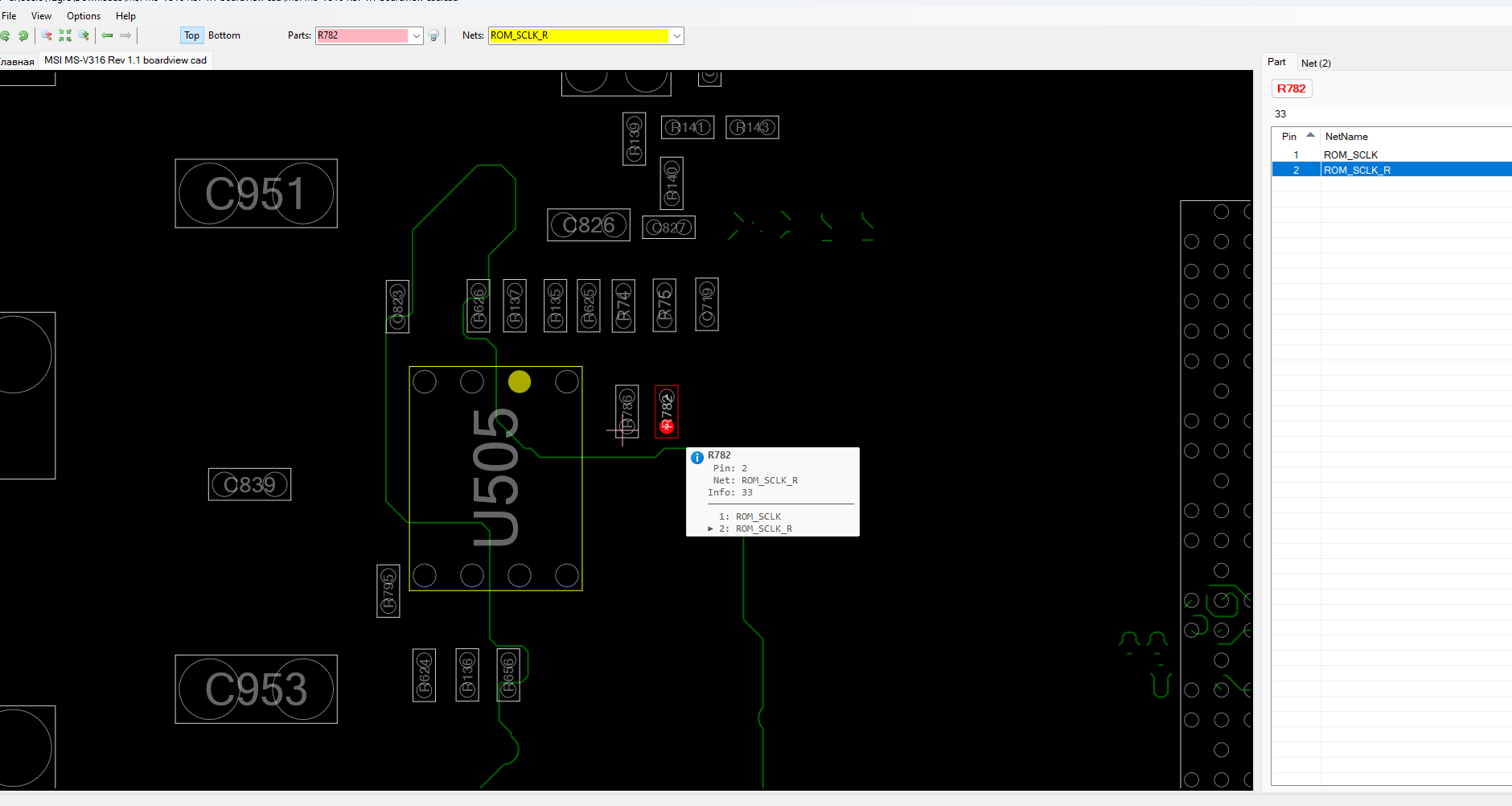The image size is (1512, 806).
Task: Open the File menu
Action: coord(9,16)
